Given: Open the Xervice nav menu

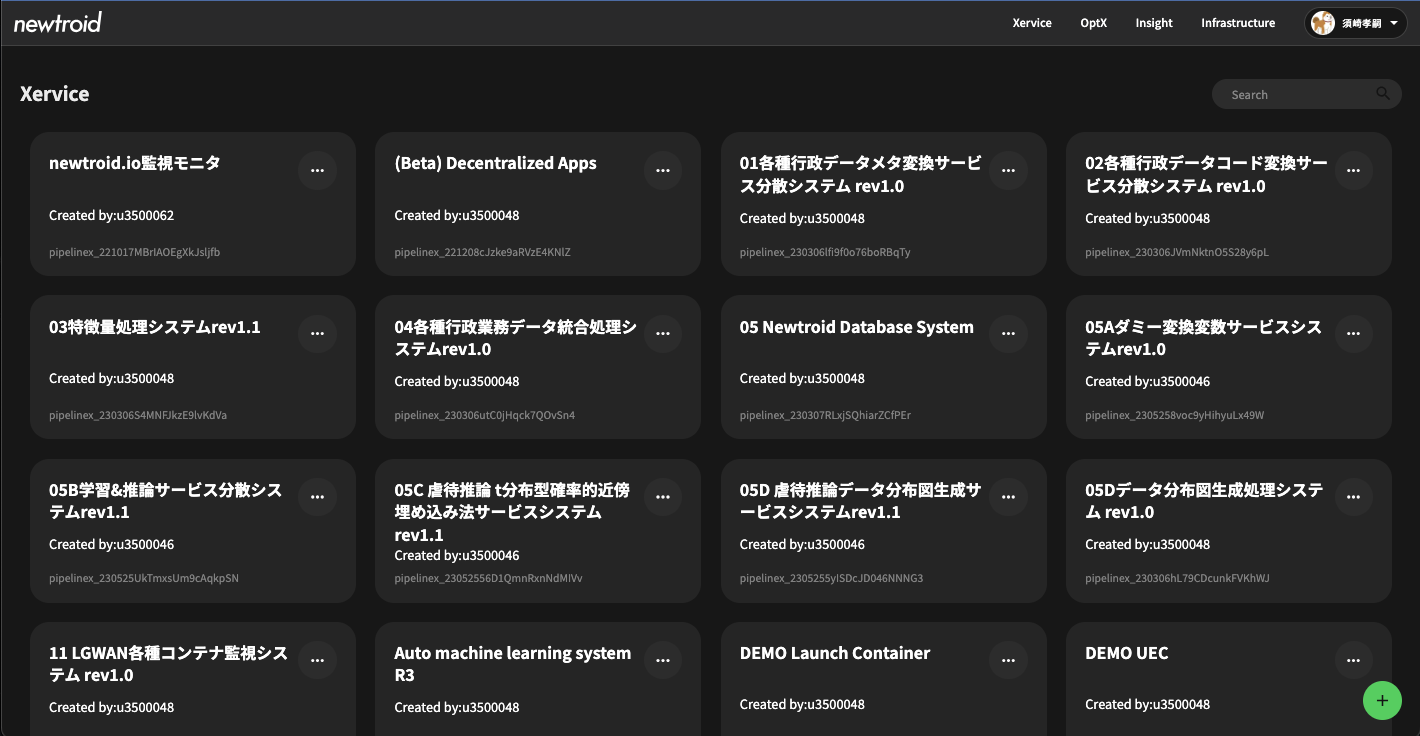Looking at the screenshot, I should tap(1032, 23).
